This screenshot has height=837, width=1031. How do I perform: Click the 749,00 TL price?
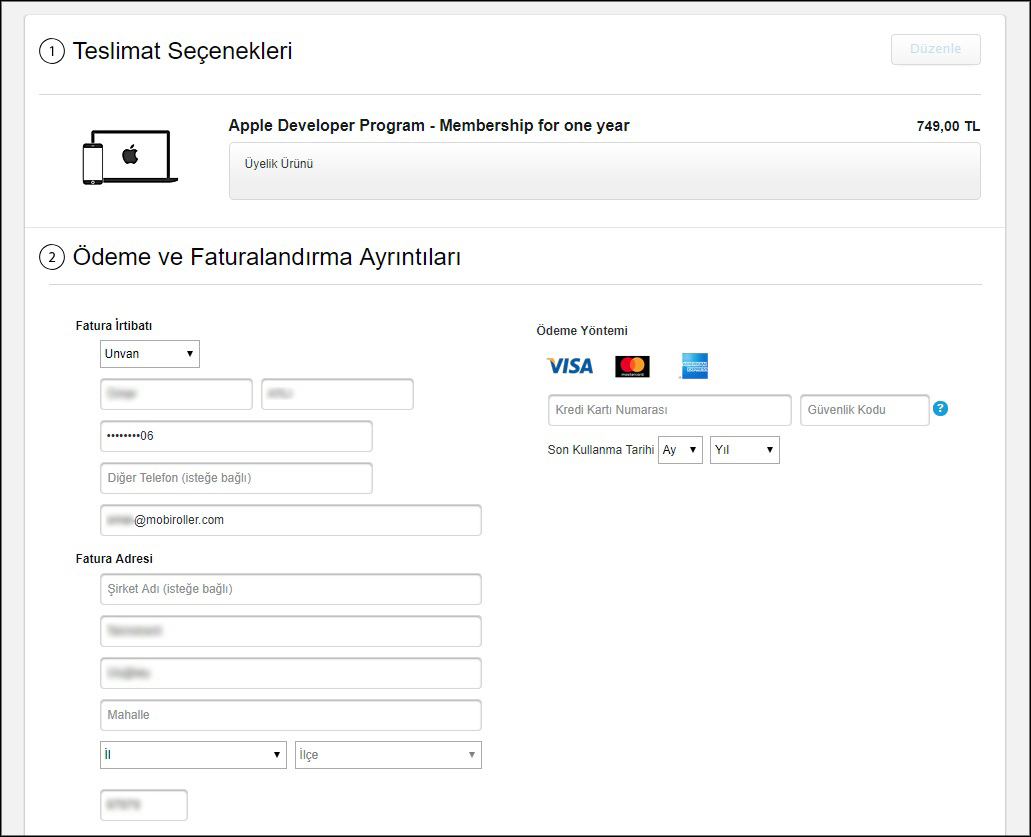[x=948, y=126]
